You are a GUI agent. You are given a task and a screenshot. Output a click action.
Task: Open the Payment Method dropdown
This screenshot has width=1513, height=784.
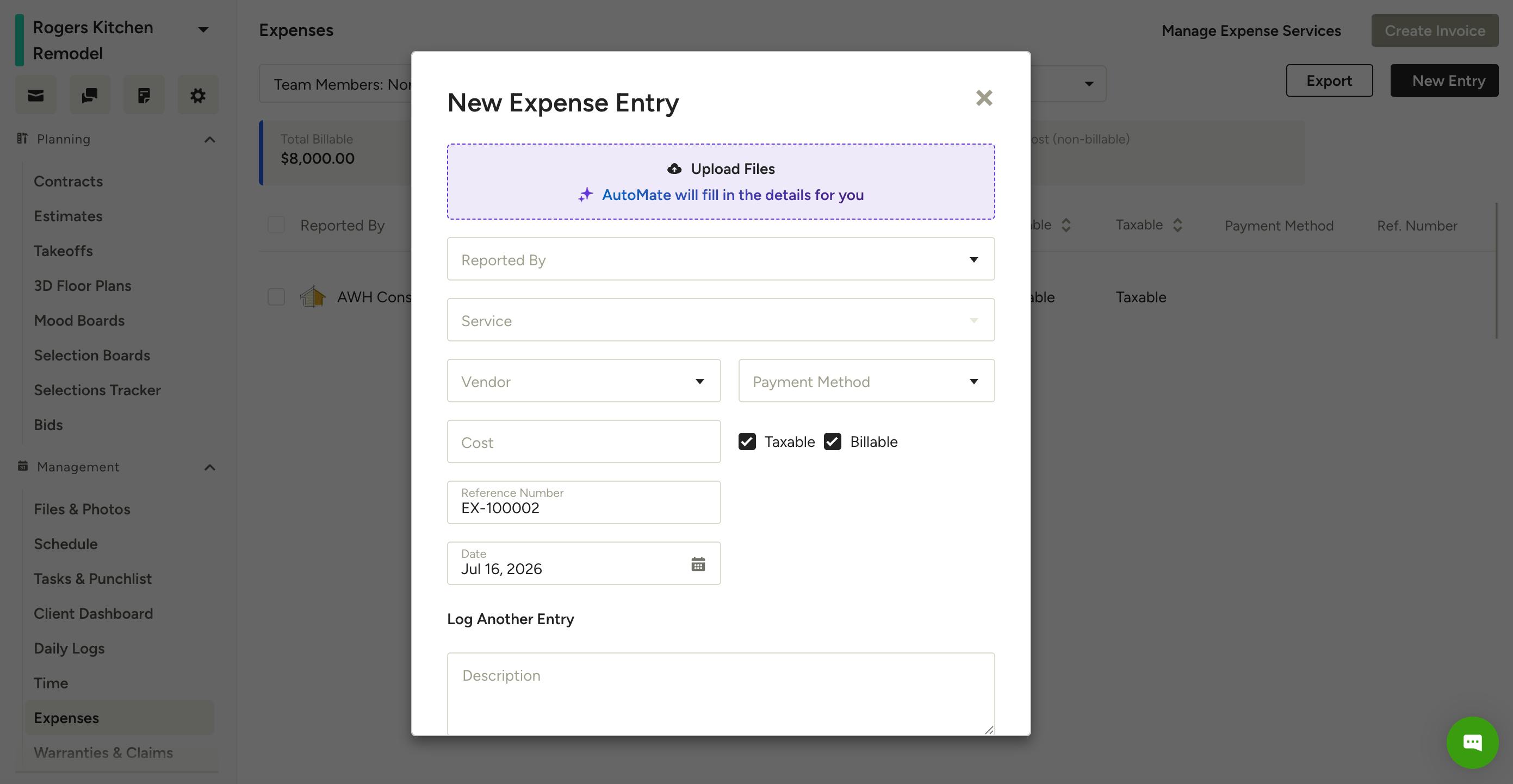(866, 381)
